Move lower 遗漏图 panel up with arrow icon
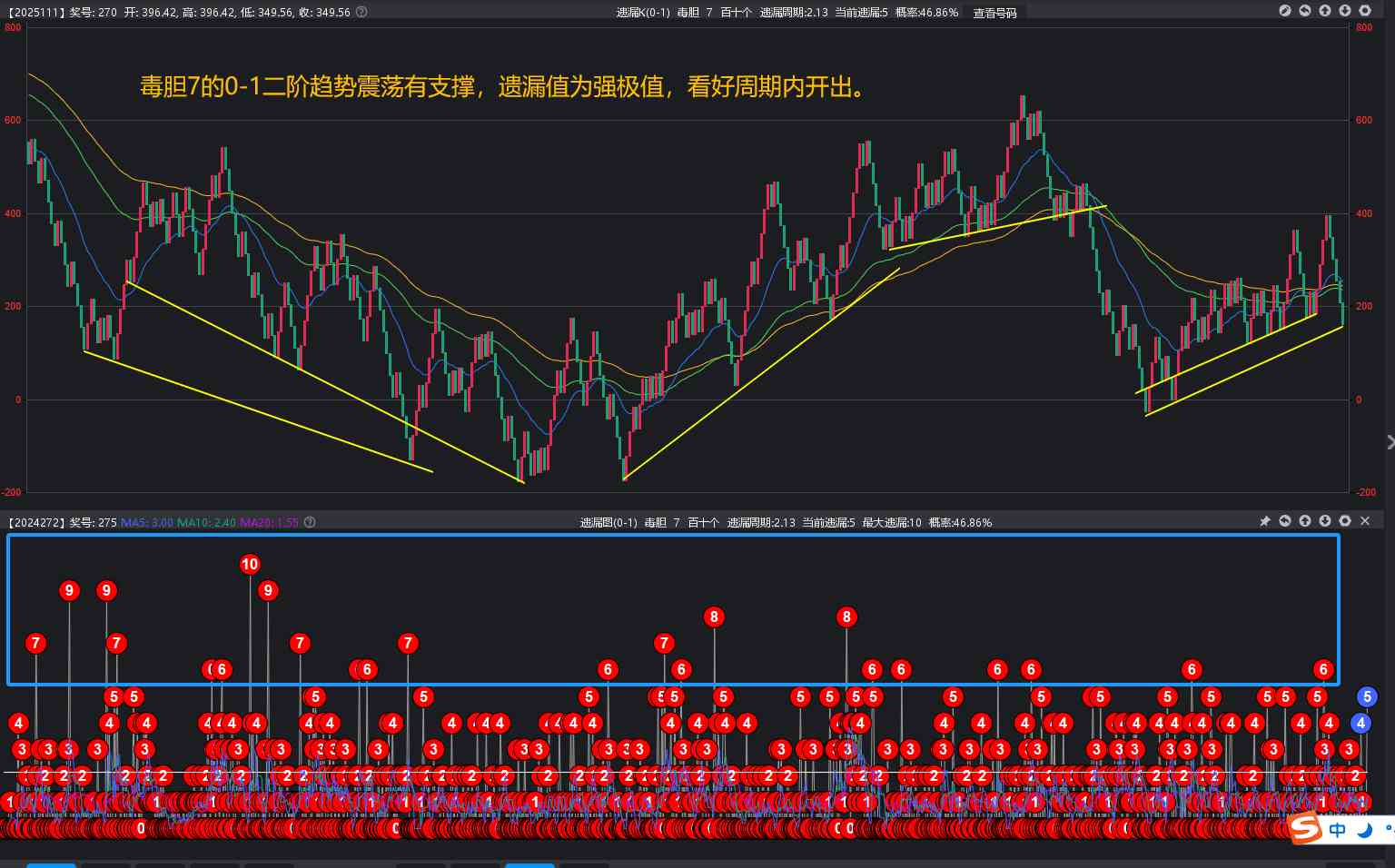Viewport: 1395px width, 868px height. 1304,521
